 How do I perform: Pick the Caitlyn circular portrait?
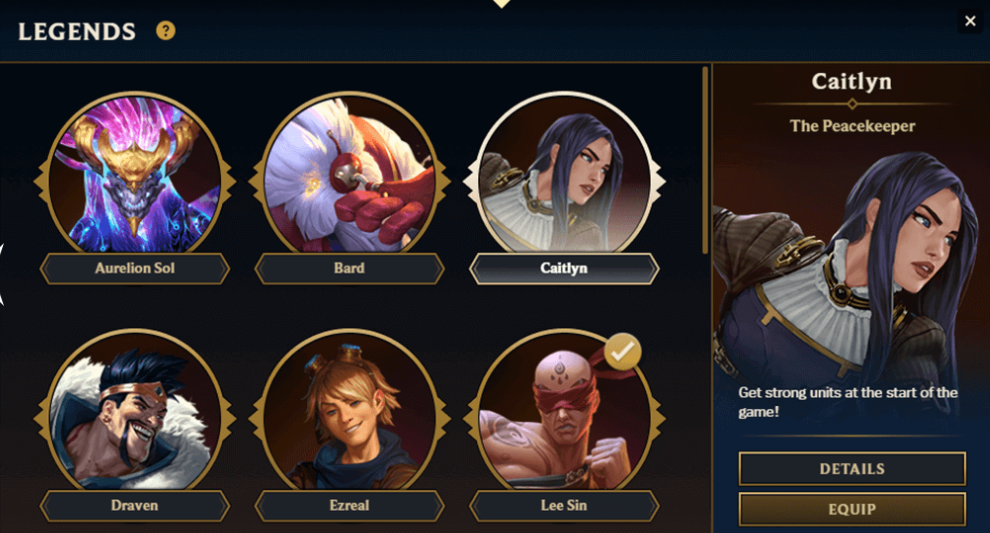coord(564,174)
